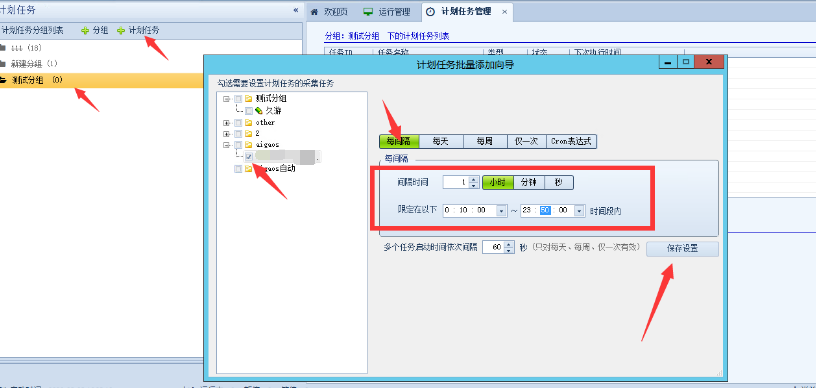The width and height of the screenshot is (816, 388).
Task: Click the 保存设置 button
Action: click(682, 249)
